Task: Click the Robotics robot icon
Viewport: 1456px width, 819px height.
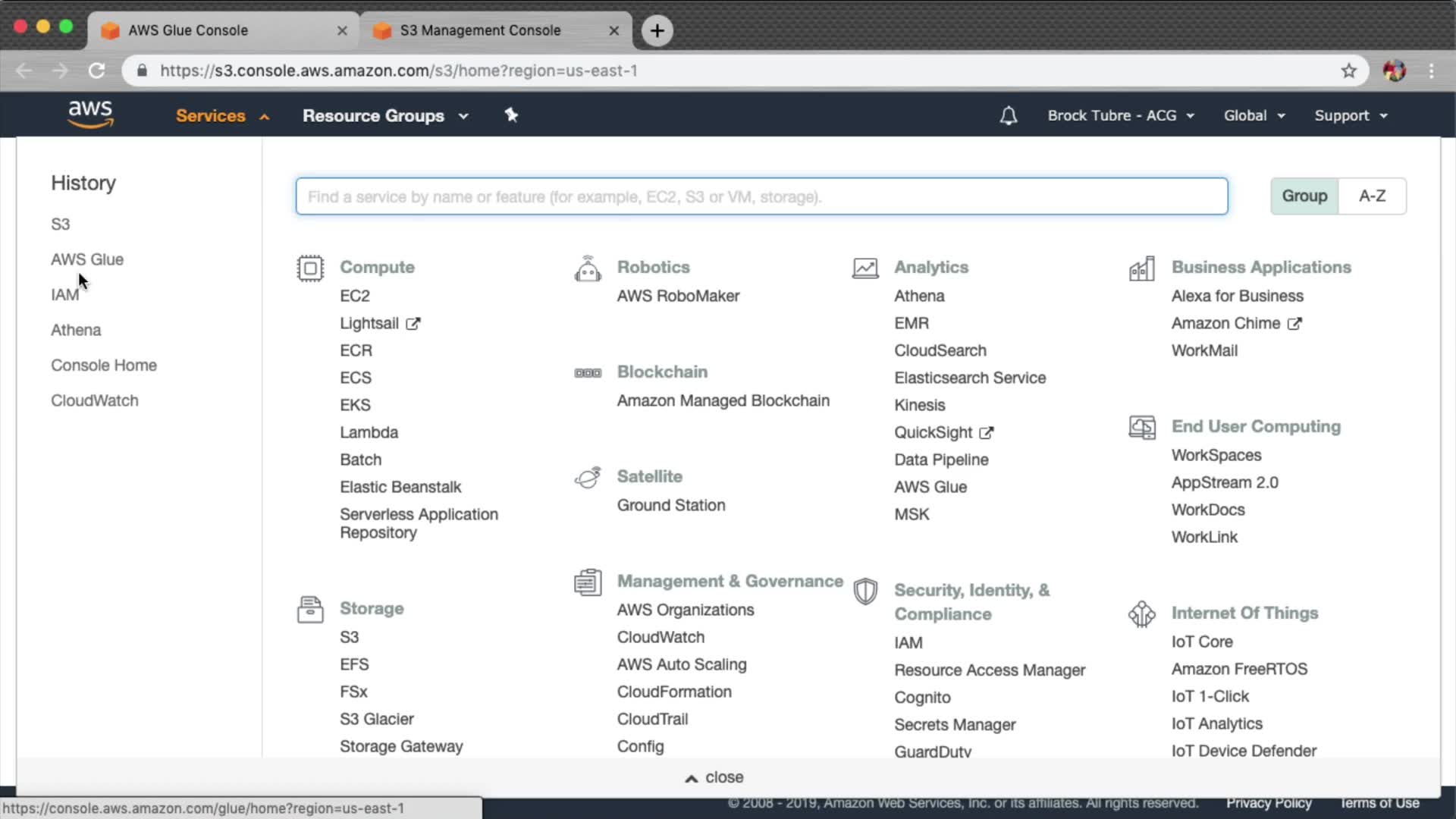Action: point(588,268)
